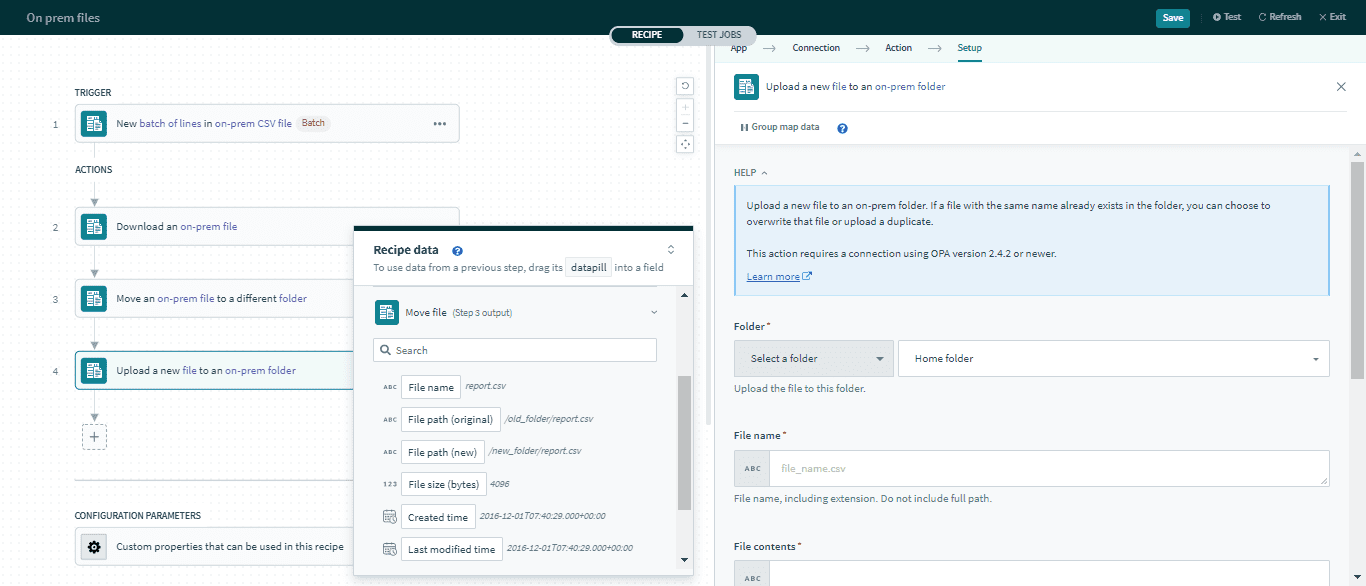Click the configuration parameters gear icon
Image resolution: width=1366 pixels, height=586 pixels.
coord(94,547)
